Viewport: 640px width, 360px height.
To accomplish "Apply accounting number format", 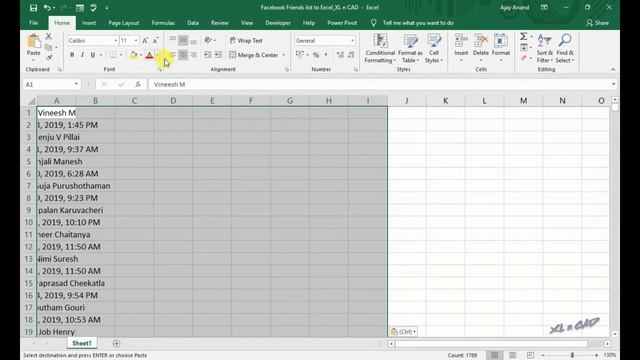I will (x=300, y=55).
